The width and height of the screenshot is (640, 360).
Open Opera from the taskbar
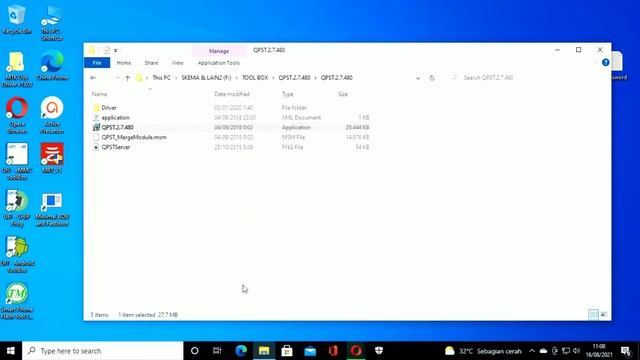click(356, 351)
